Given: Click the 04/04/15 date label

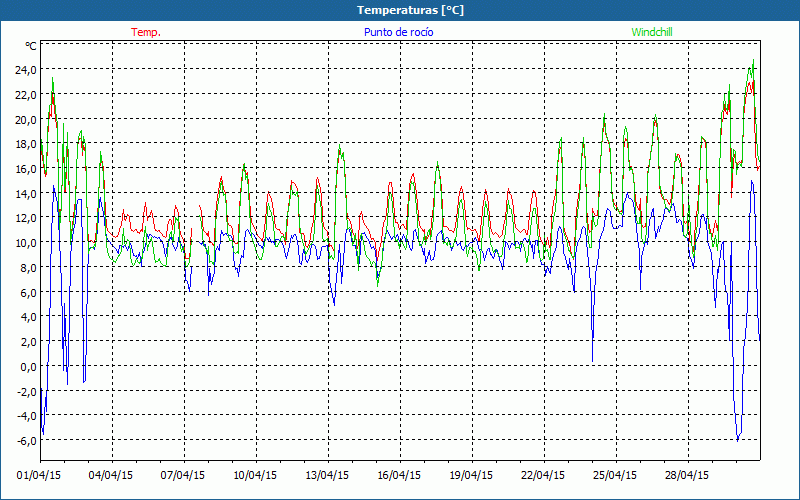Looking at the screenshot, I should pos(111,476).
